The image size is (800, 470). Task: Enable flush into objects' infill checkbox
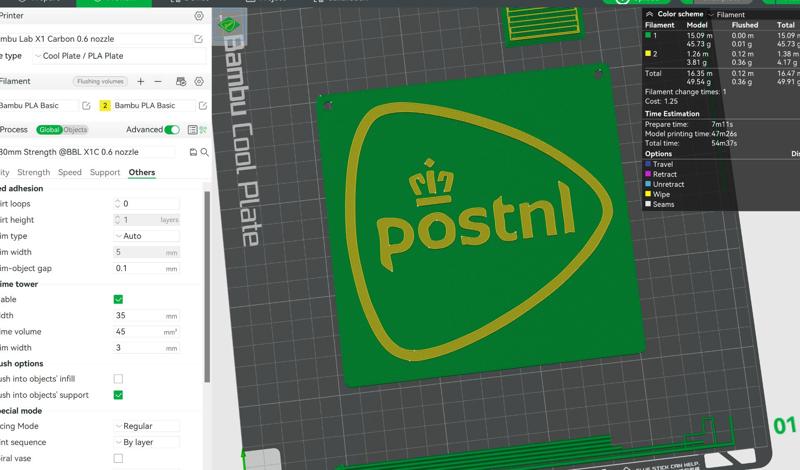(118, 379)
